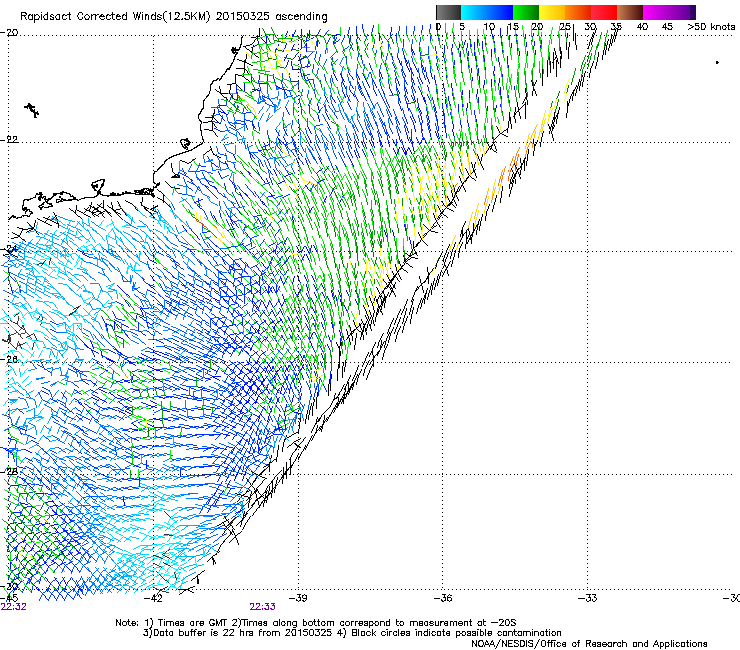740x650 pixels.
Task: Click the date '20150325 ascending' in title
Action: click(271, 17)
